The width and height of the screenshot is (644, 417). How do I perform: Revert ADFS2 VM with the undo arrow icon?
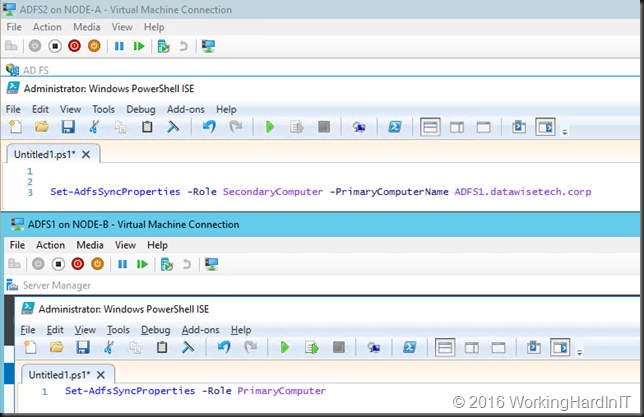(183, 46)
